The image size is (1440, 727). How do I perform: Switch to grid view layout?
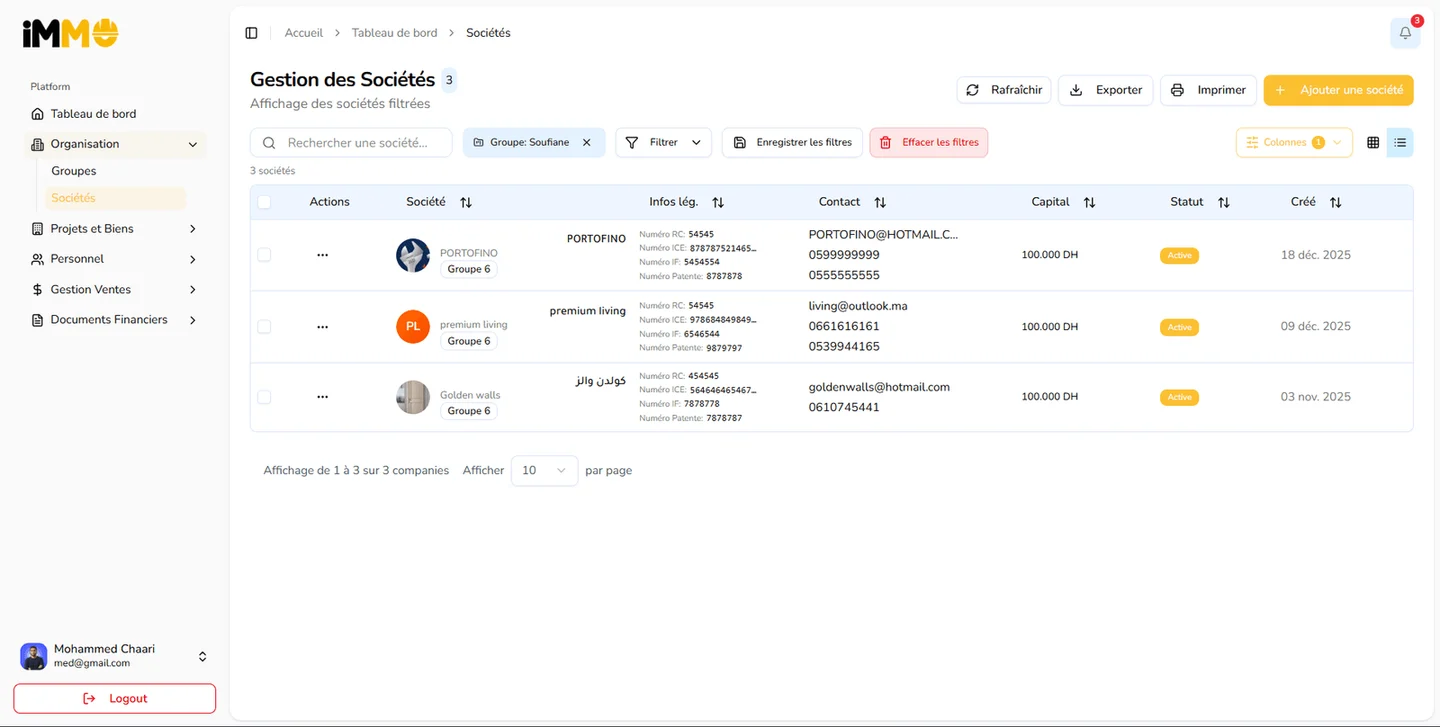pos(1373,143)
